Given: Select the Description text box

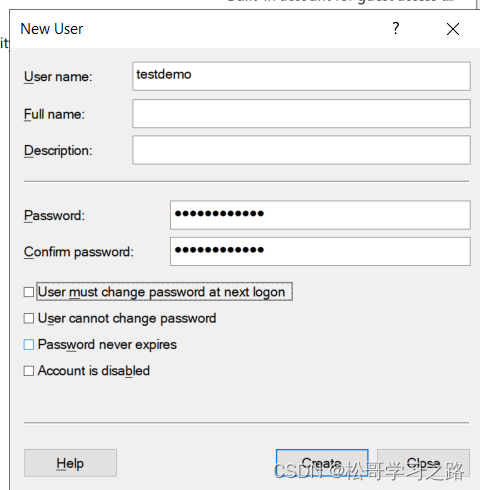Looking at the screenshot, I should (x=301, y=150).
